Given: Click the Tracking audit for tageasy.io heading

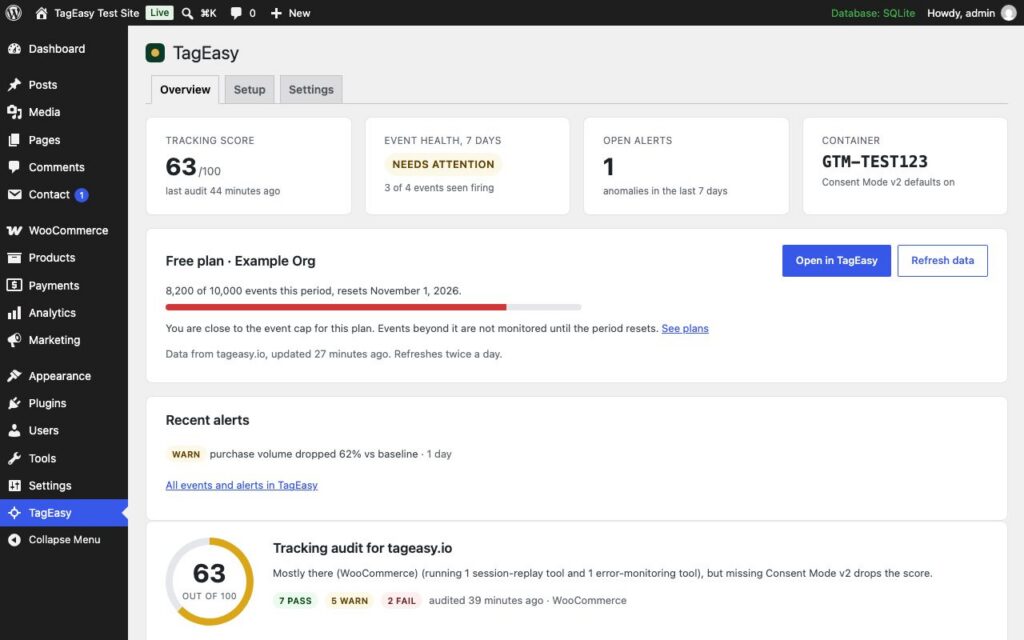Looking at the screenshot, I should pos(362,548).
